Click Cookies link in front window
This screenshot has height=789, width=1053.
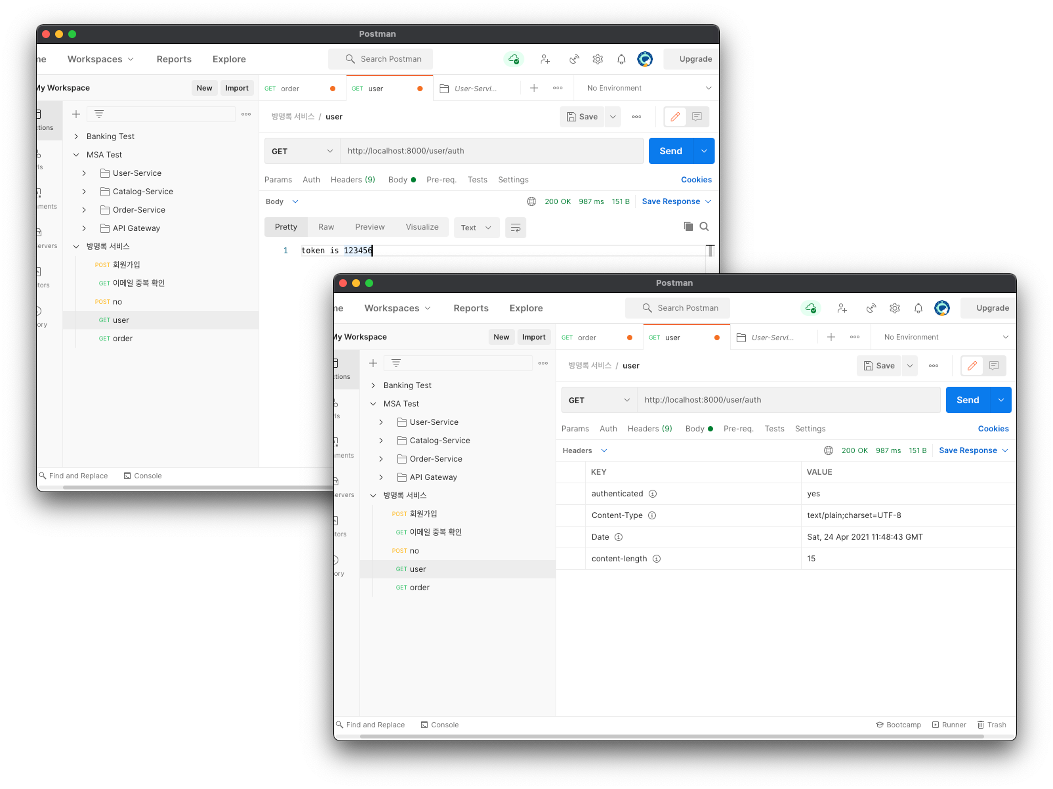[x=993, y=429]
